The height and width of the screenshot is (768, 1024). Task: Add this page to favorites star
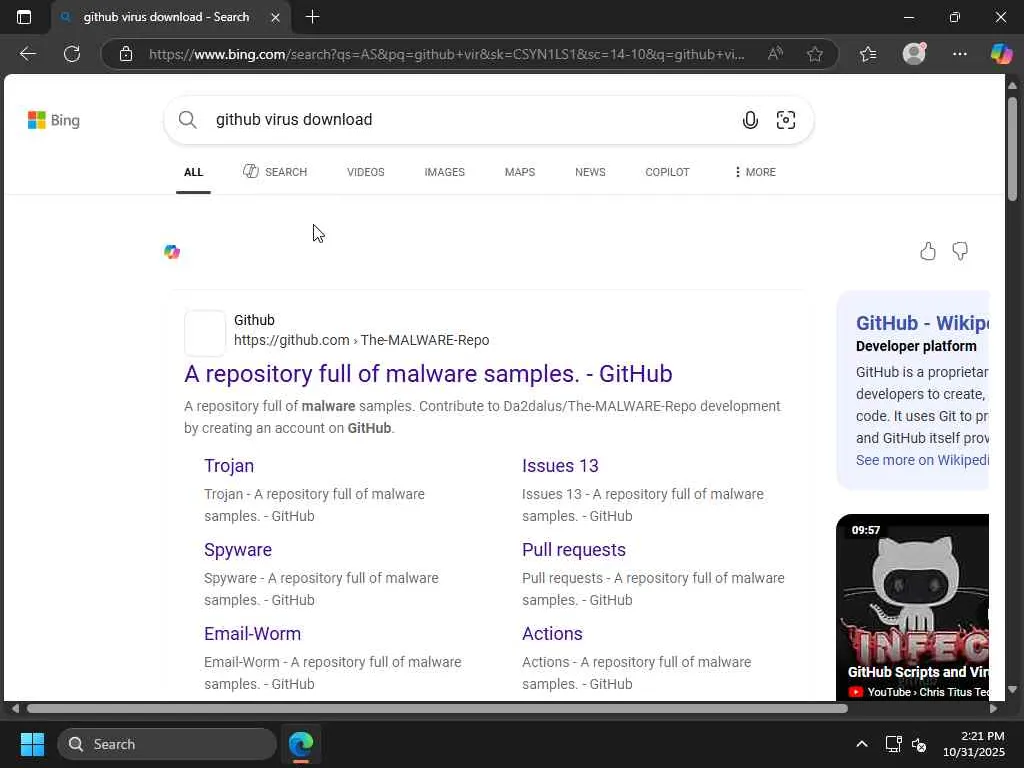point(814,54)
